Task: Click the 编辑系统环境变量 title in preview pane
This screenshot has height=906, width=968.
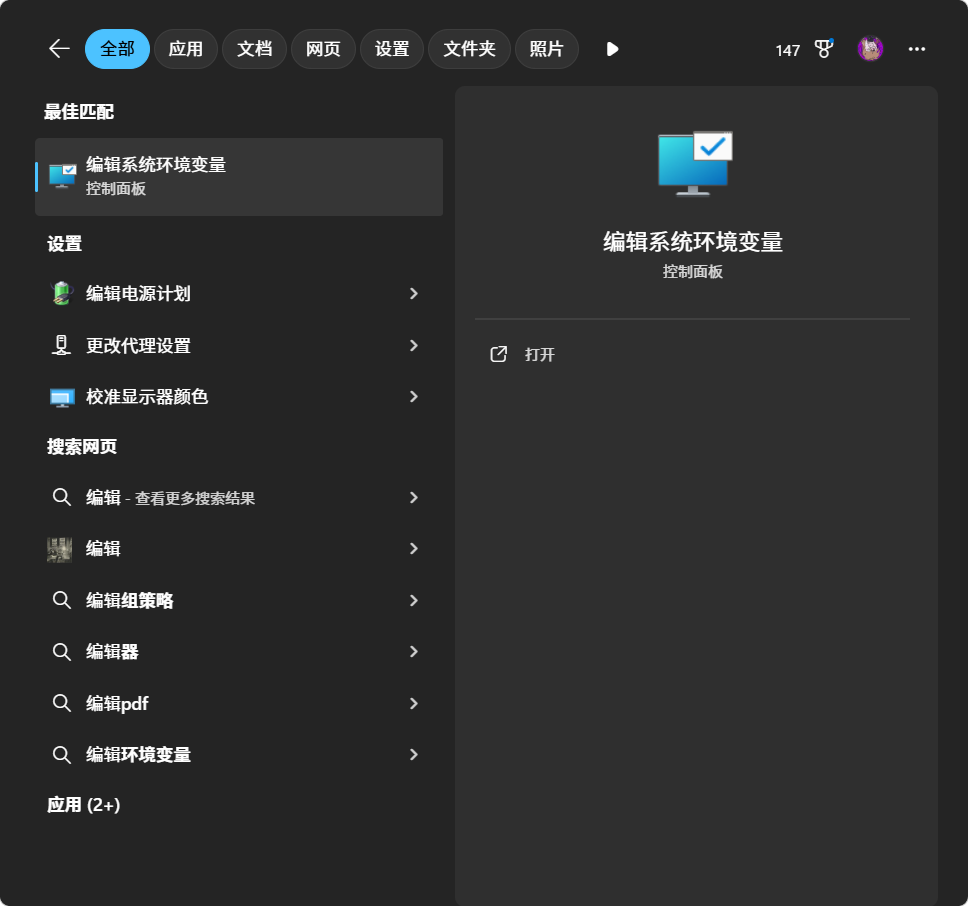Action: point(693,242)
